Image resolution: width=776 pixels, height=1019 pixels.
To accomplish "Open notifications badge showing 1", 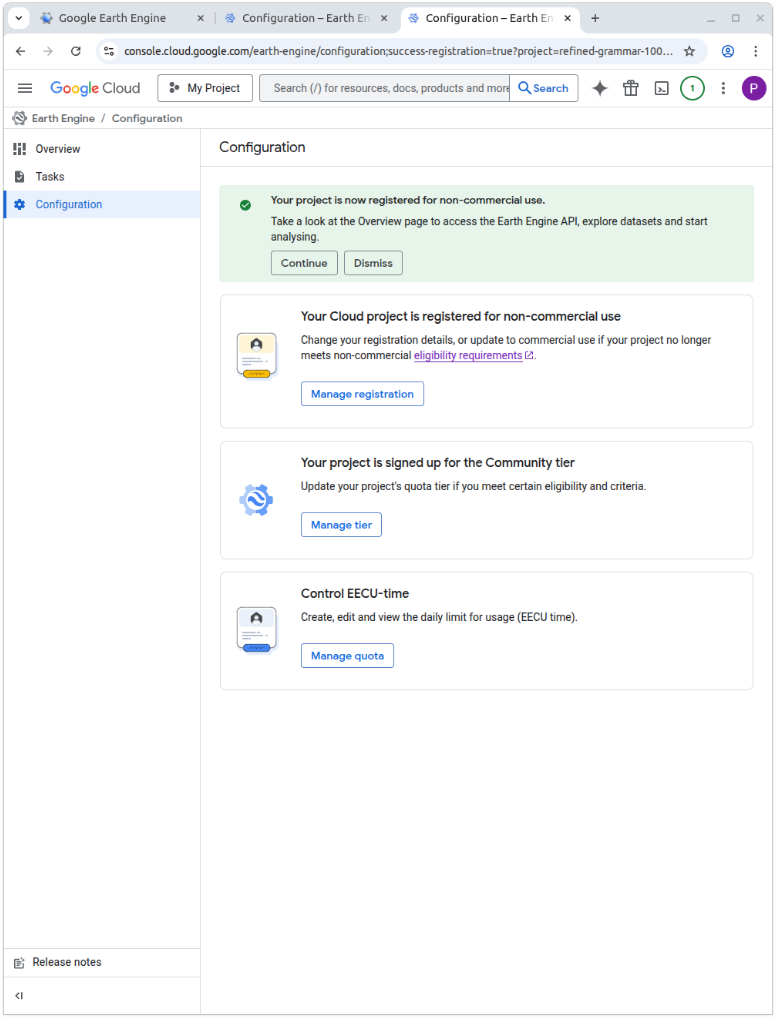I will [692, 88].
